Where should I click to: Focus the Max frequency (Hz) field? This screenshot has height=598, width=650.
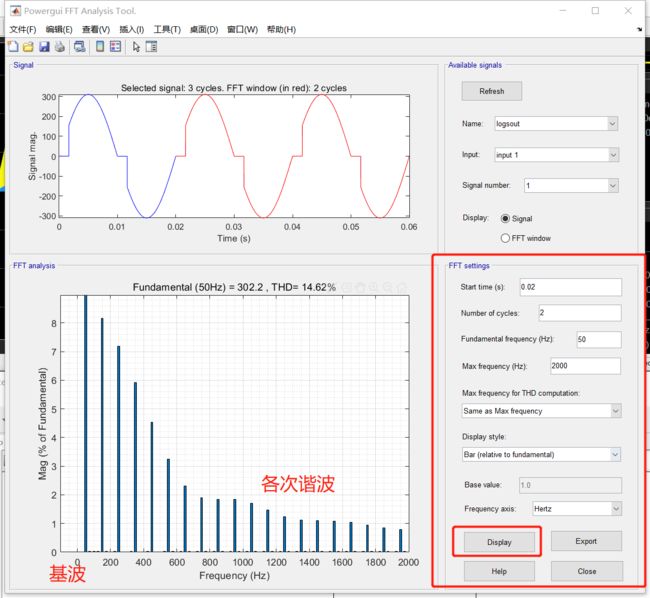(585, 366)
